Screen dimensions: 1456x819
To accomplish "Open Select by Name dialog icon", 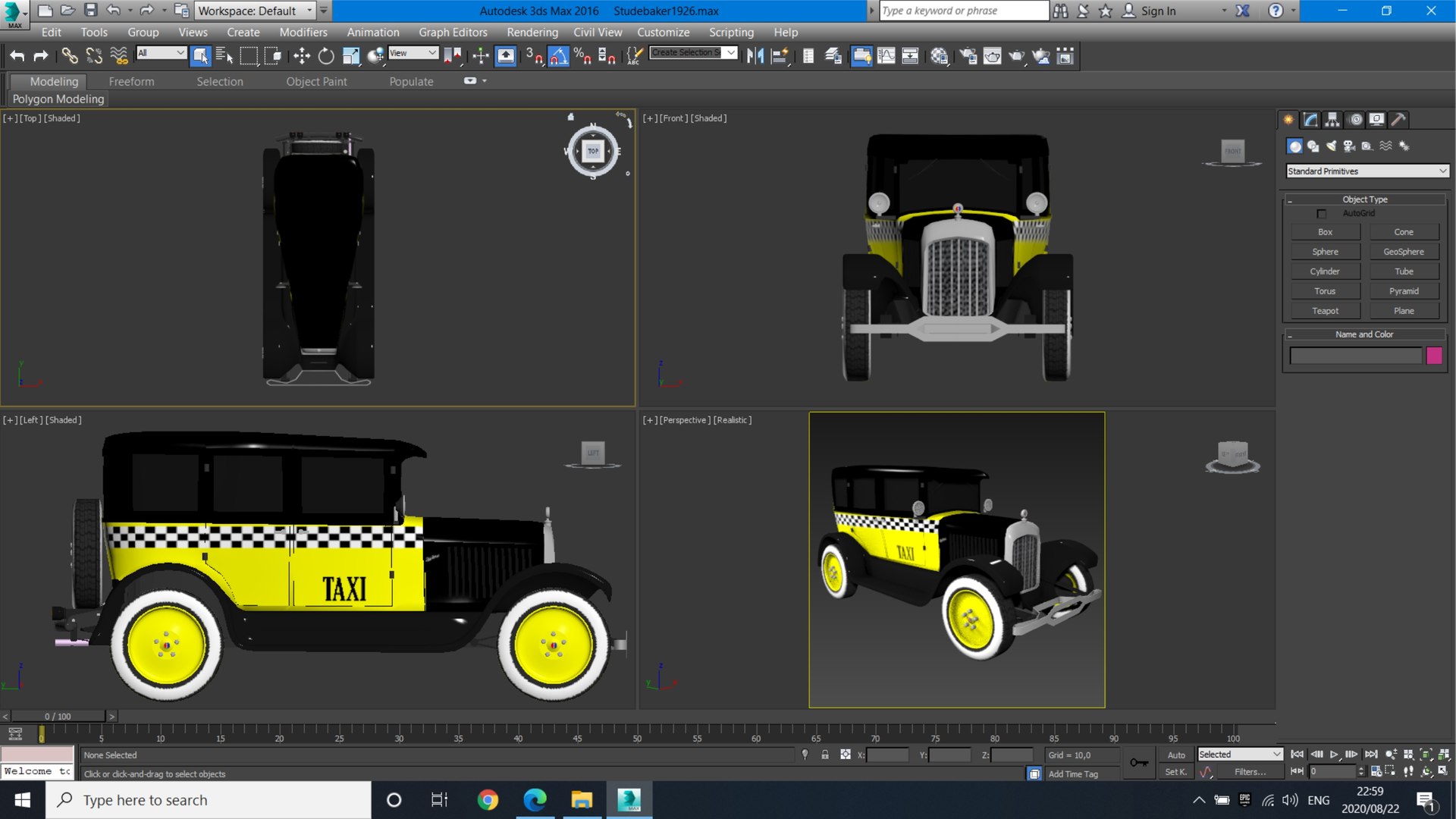I will click(224, 55).
